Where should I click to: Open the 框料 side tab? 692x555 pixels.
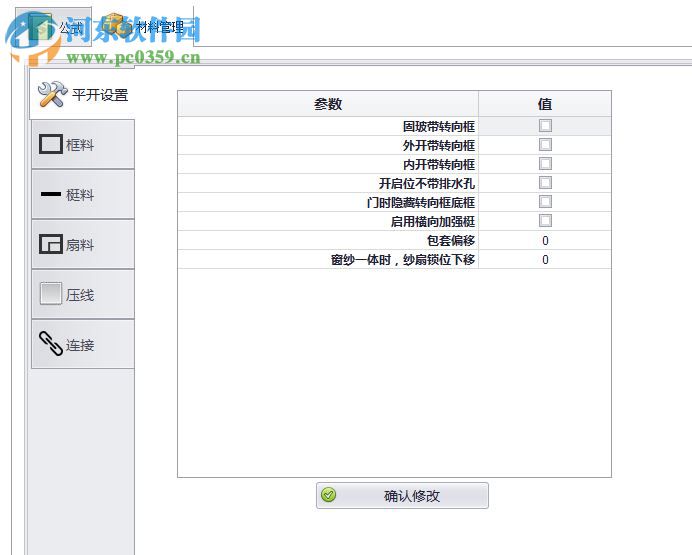tap(83, 144)
